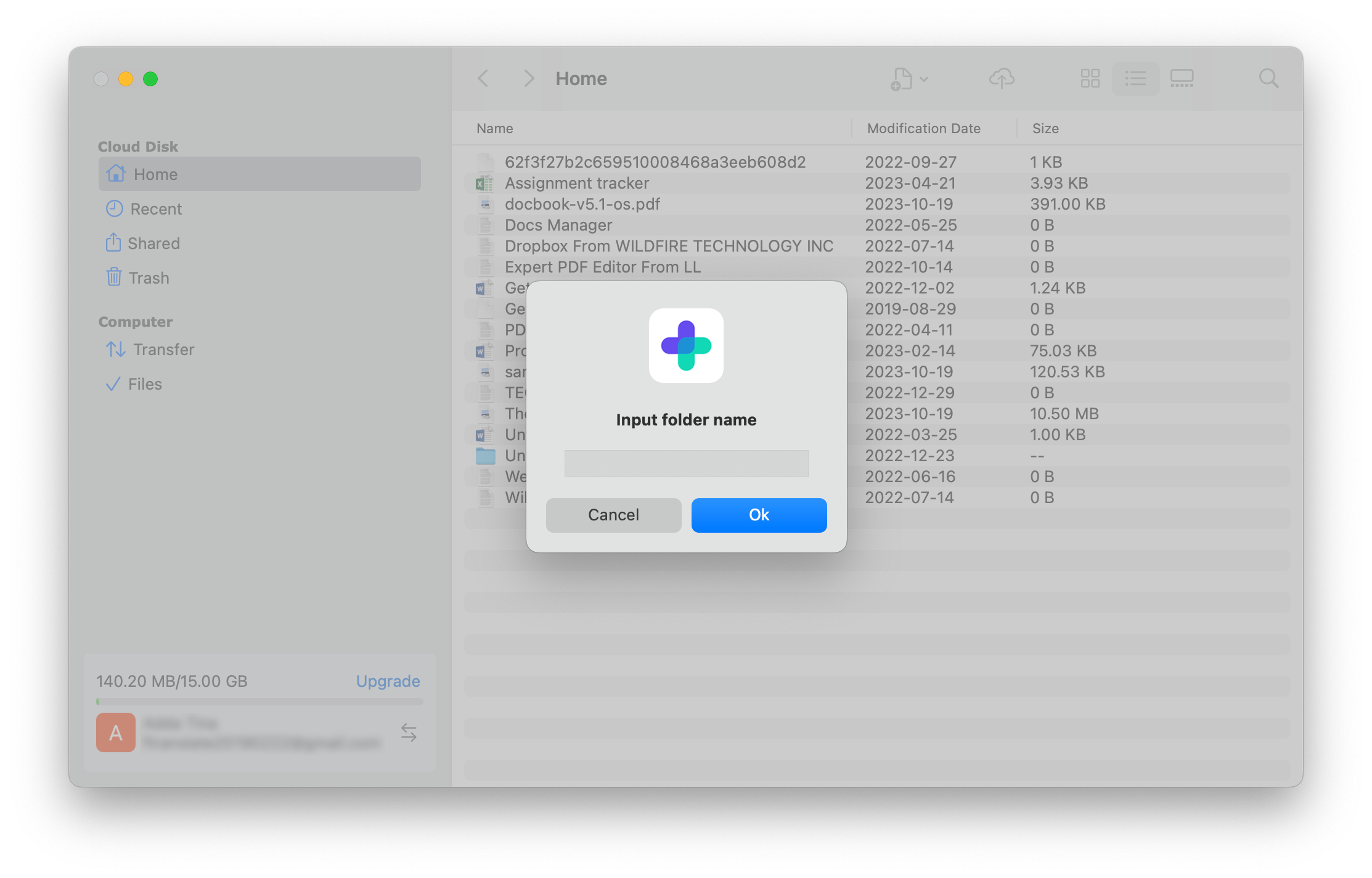Click the cloud upload icon

click(1002, 78)
